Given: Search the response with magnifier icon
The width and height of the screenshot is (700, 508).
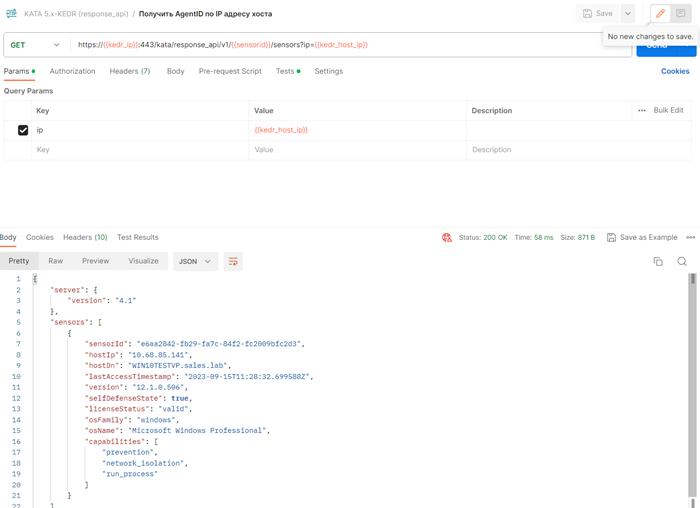Looking at the screenshot, I should (682, 261).
